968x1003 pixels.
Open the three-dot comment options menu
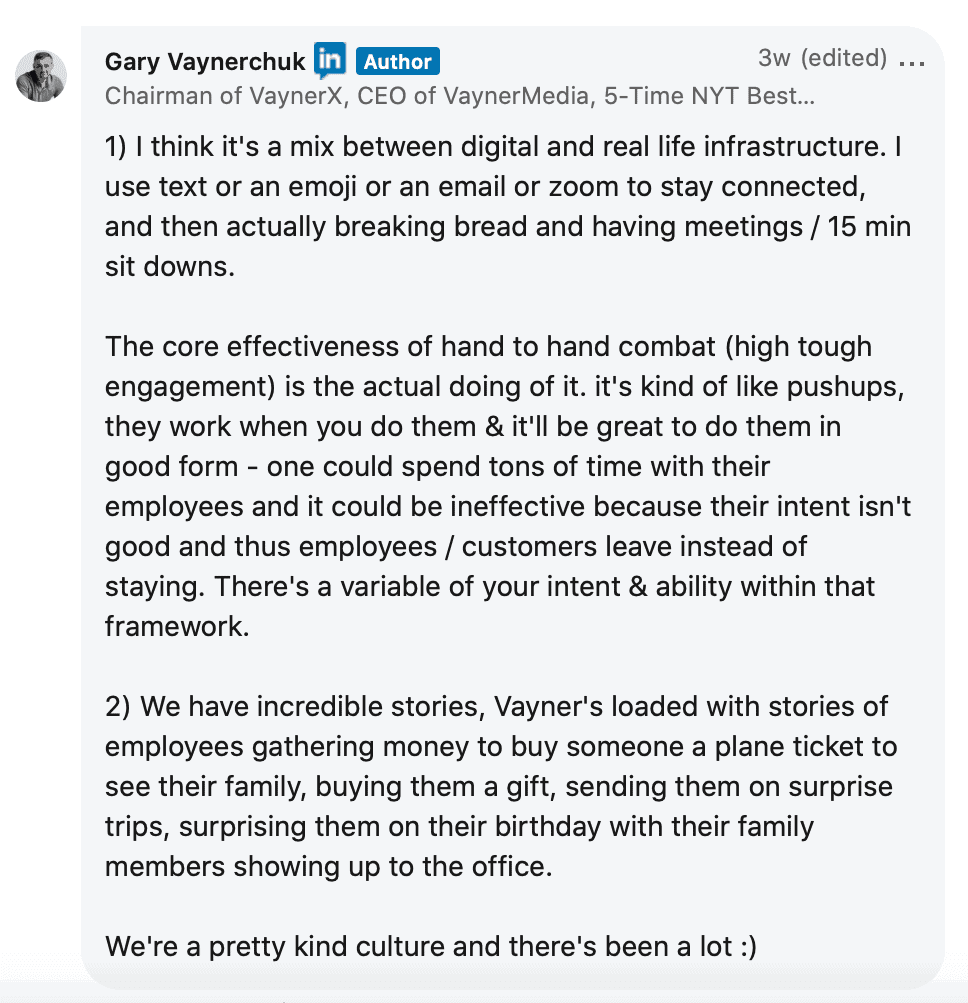click(912, 62)
